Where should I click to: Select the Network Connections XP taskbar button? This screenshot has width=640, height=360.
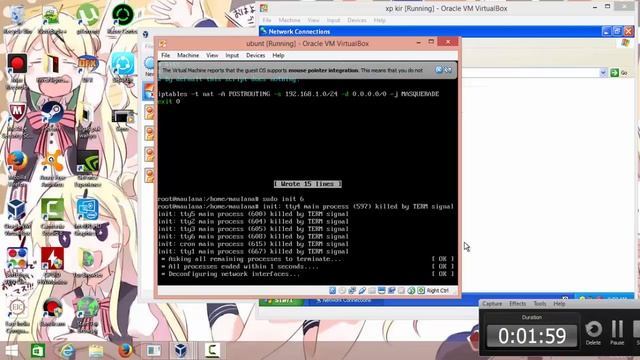tap(346, 301)
